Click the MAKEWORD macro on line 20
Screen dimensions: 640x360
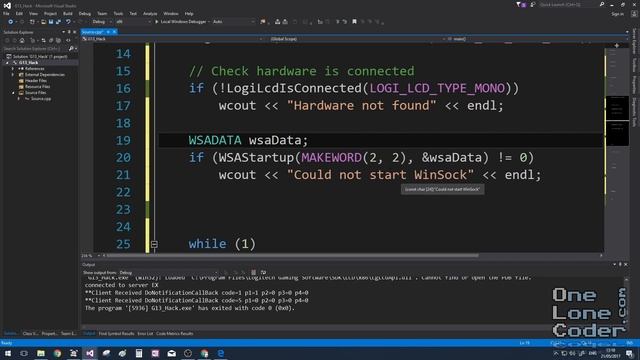coord(331,158)
